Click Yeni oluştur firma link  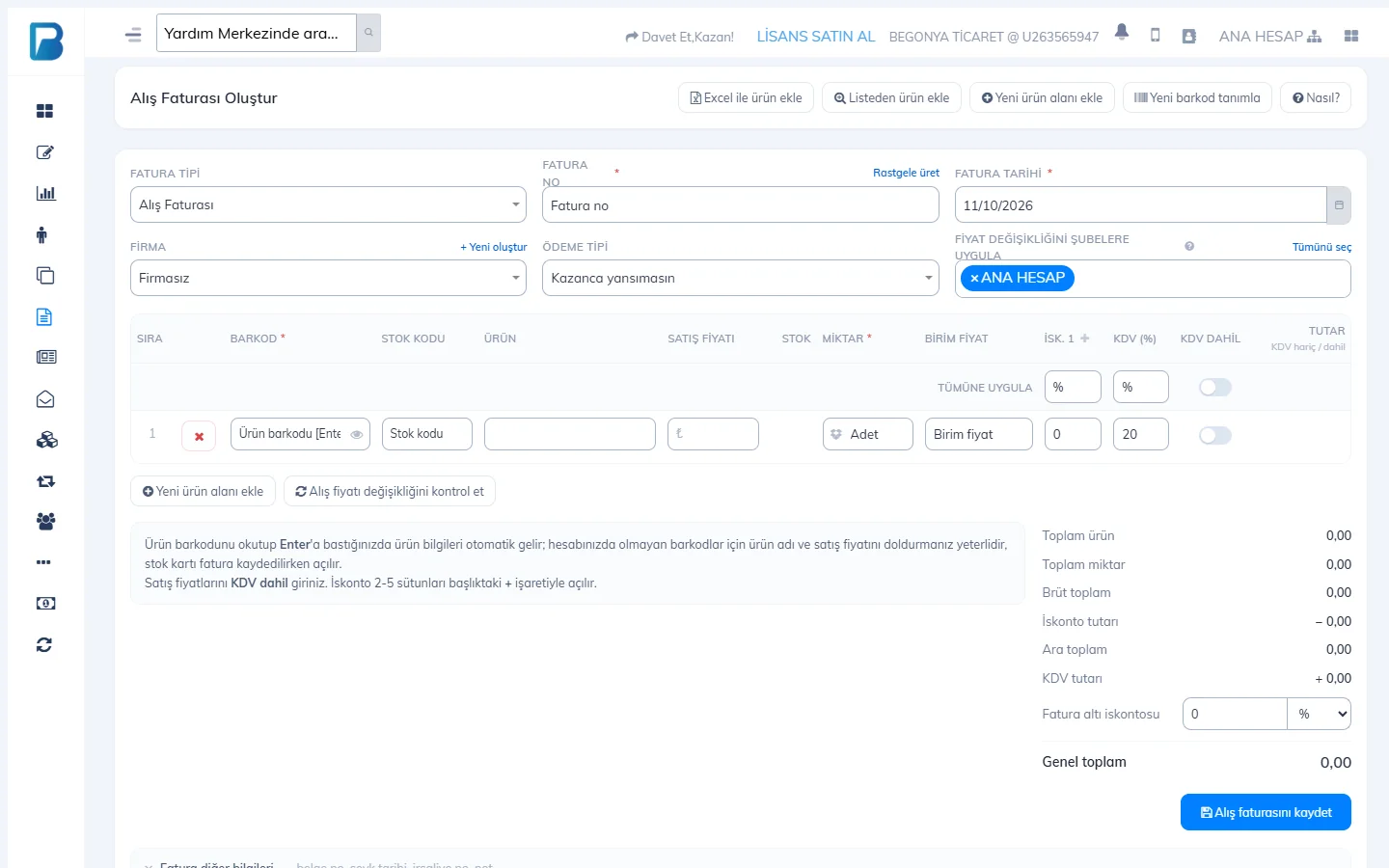pyautogui.click(x=494, y=247)
